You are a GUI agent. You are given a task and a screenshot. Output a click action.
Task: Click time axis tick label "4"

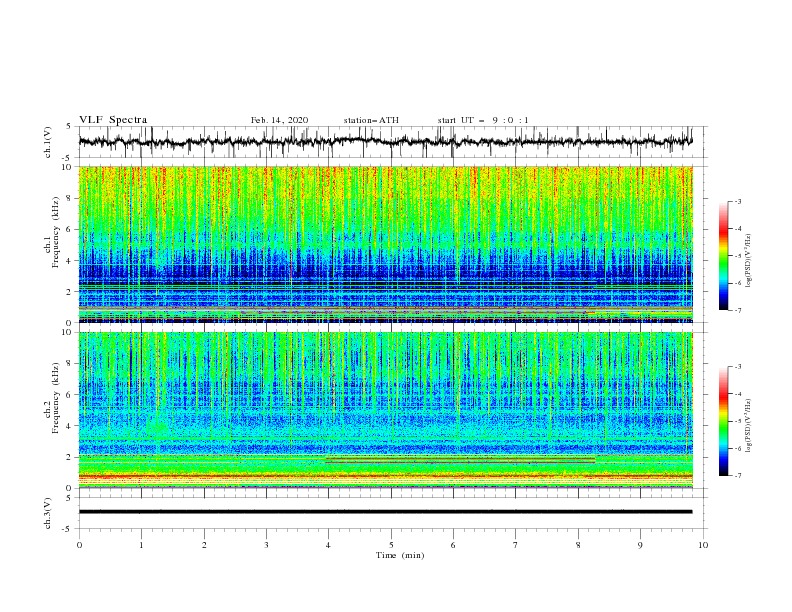pos(328,545)
